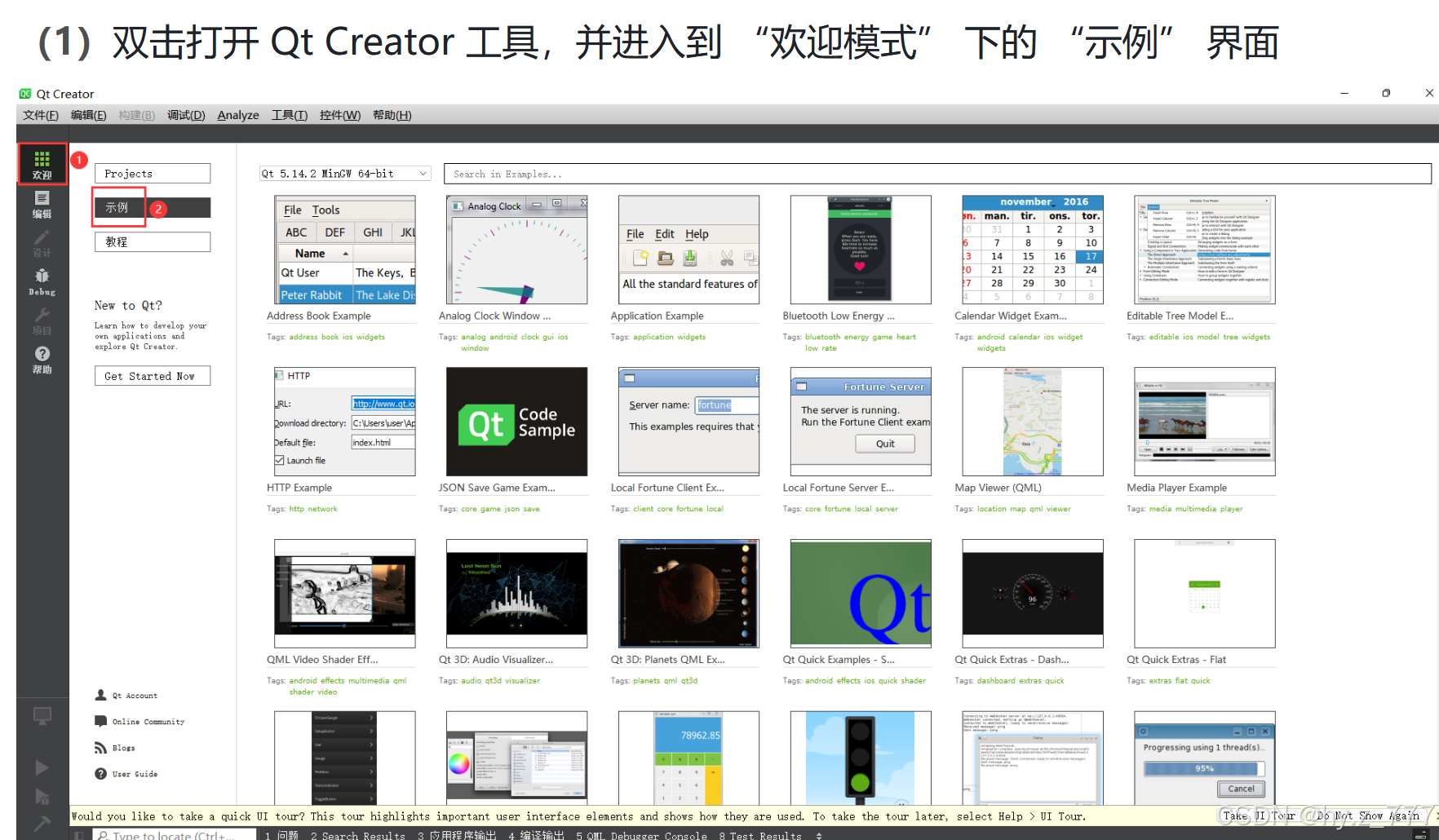Screen dimensions: 1439x840
Task: Open the Application Example thumbnail
Action: [689, 250]
